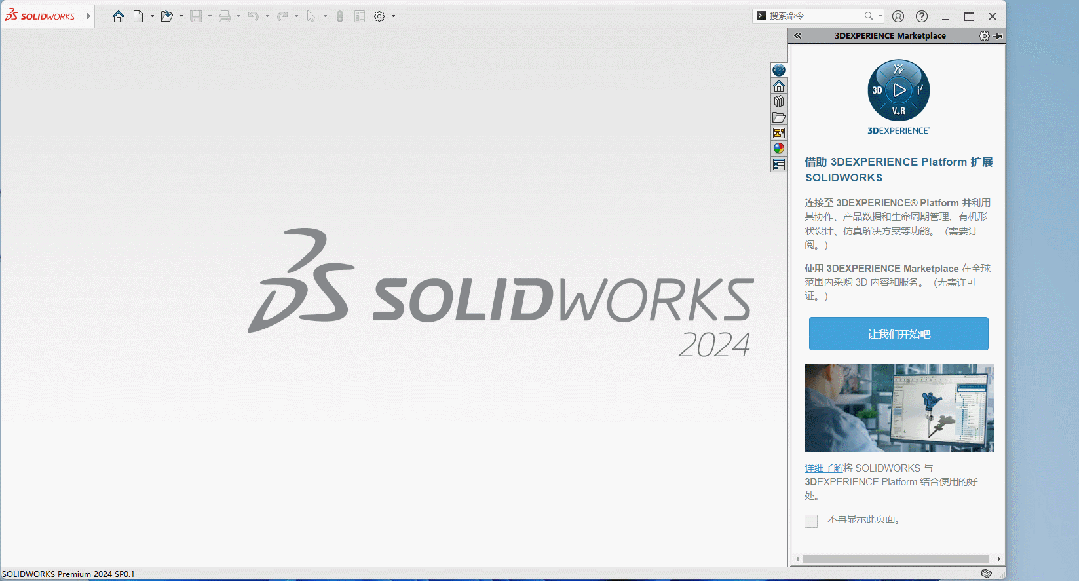Open the File Explorer folder tab
The width and height of the screenshot is (1079, 581).
coord(778,118)
